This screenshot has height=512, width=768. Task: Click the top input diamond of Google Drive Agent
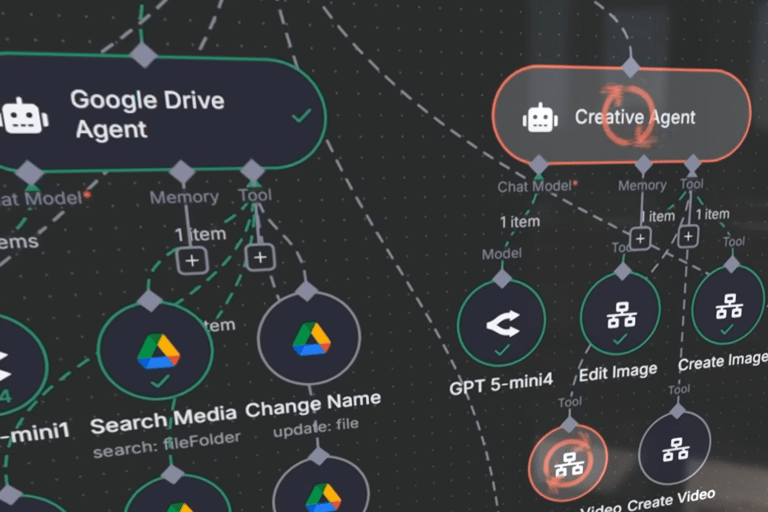[144, 55]
